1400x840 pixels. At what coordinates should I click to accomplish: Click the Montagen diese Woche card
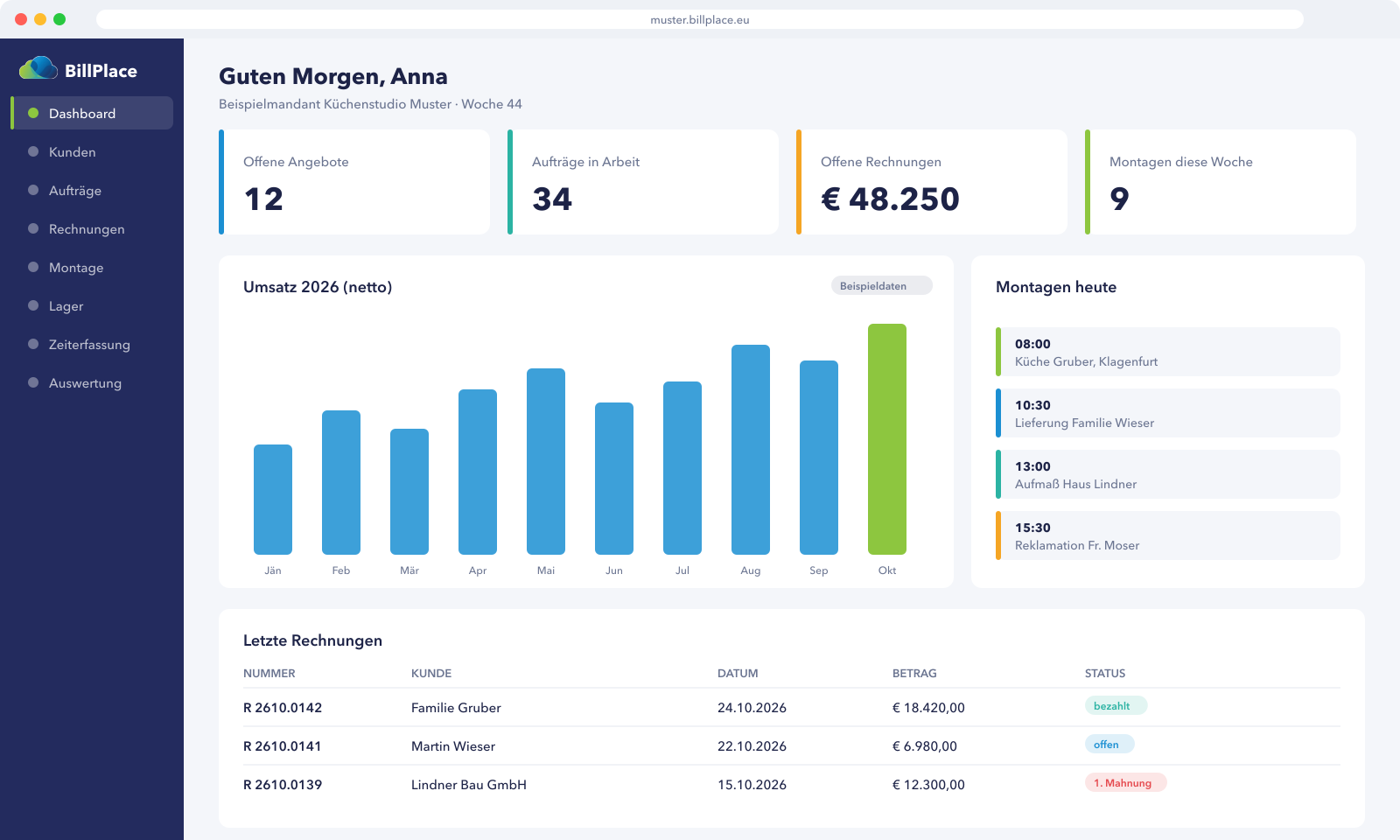pyautogui.click(x=1221, y=182)
